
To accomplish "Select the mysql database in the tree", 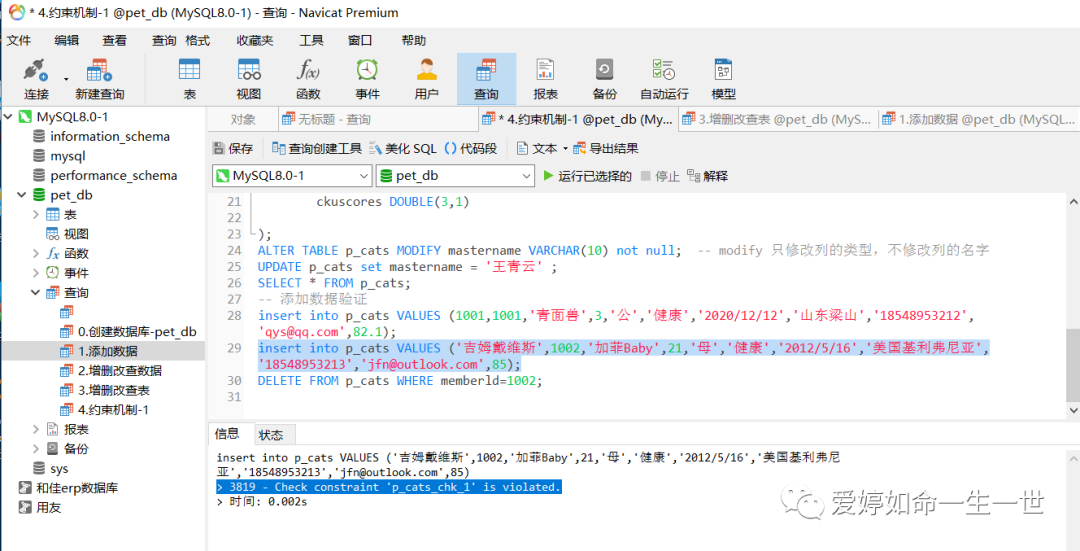I will [68, 156].
